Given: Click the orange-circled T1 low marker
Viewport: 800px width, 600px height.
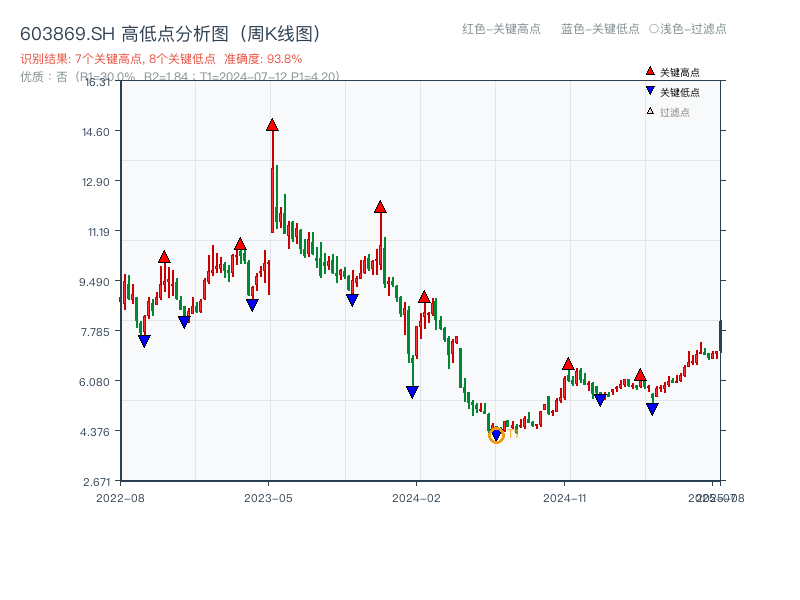Looking at the screenshot, I should tap(496, 435).
